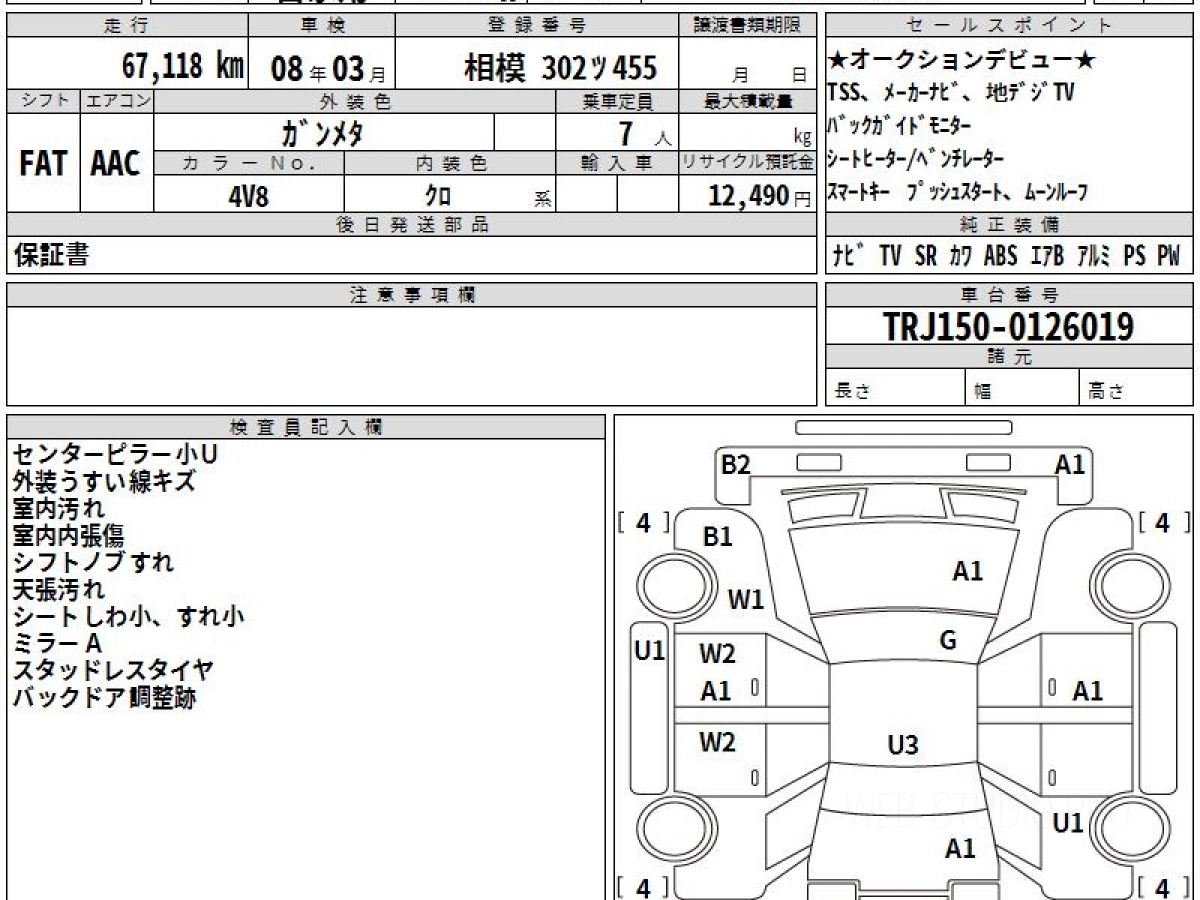This screenshot has height=900, width=1200.
Task: Select the seating capacity 7 人
Action: (x=645, y=132)
